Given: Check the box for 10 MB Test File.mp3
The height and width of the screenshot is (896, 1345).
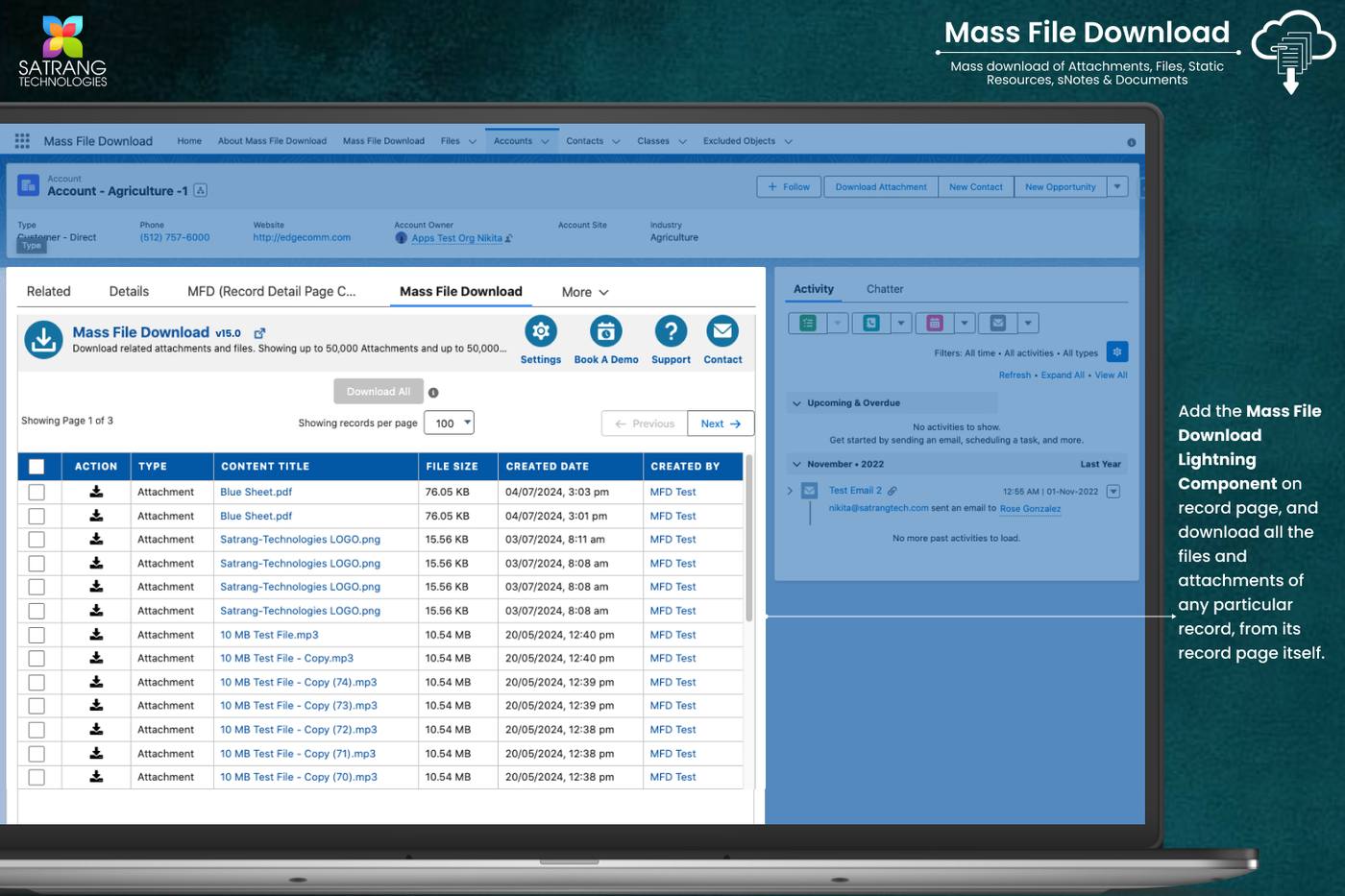Looking at the screenshot, I should point(37,635).
